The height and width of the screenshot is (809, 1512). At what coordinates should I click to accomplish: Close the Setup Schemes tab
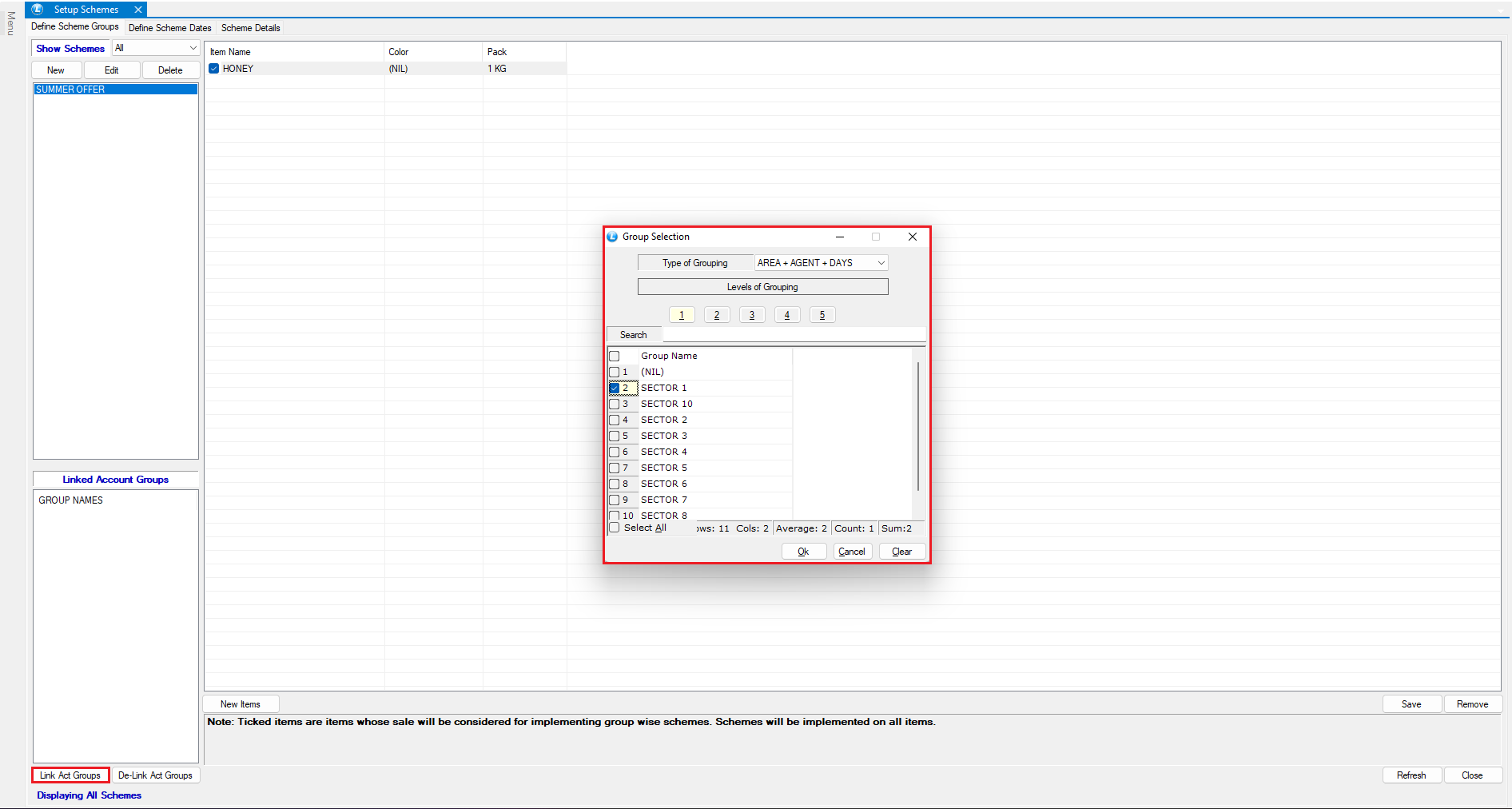[x=138, y=10]
